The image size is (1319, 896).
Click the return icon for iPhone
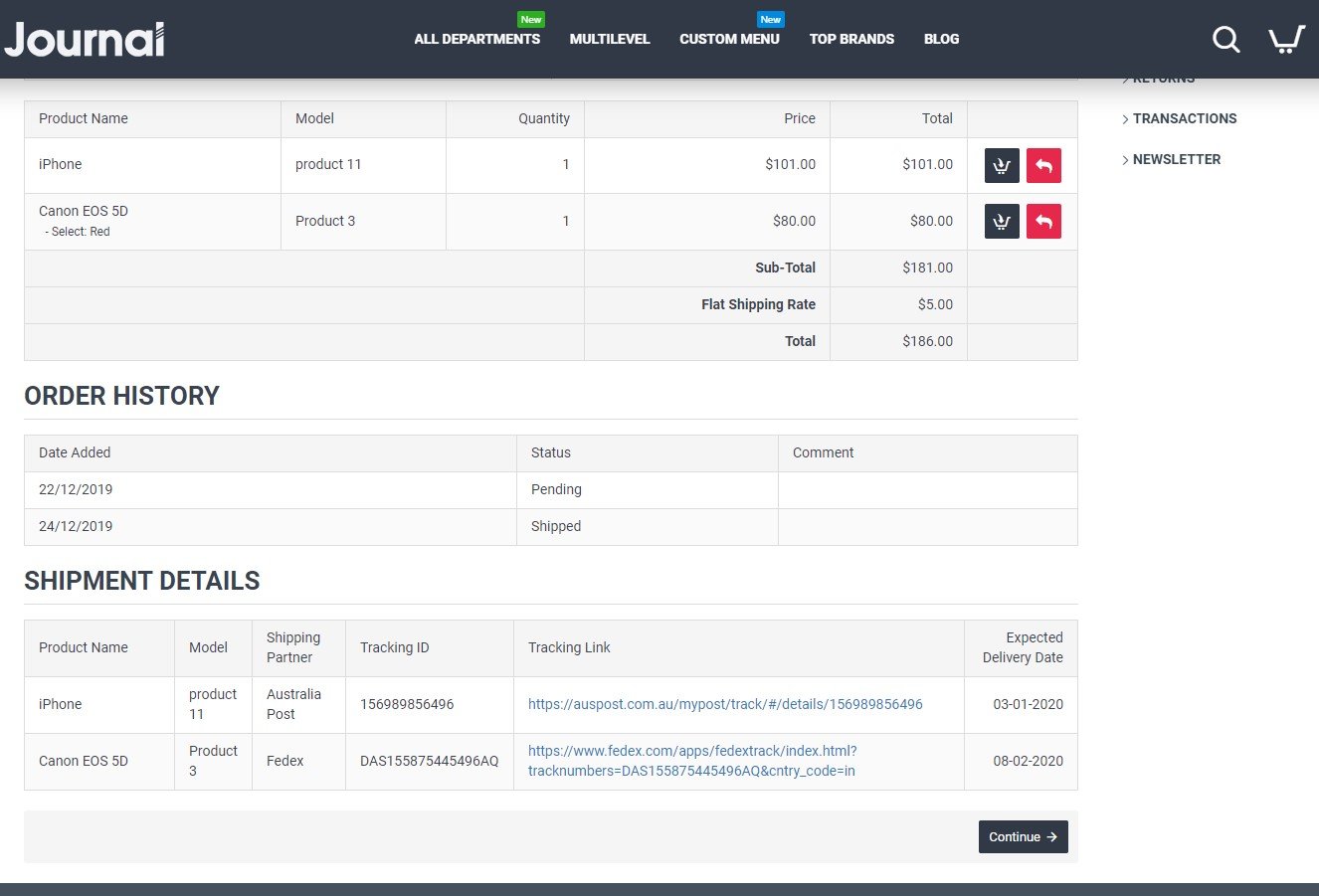1043,165
